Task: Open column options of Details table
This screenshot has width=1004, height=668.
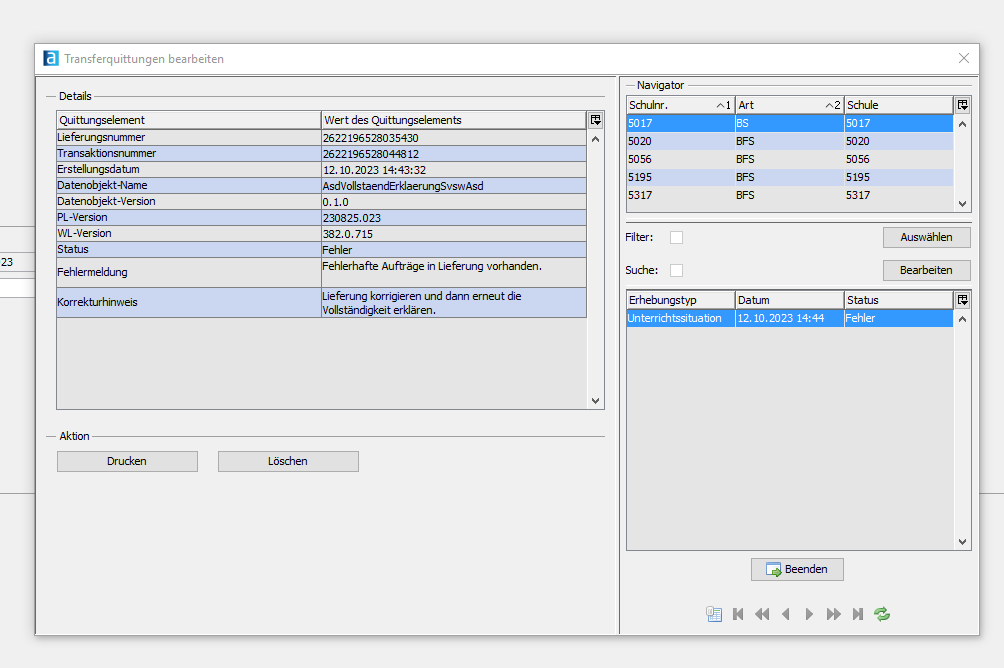Action: point(596,120)
